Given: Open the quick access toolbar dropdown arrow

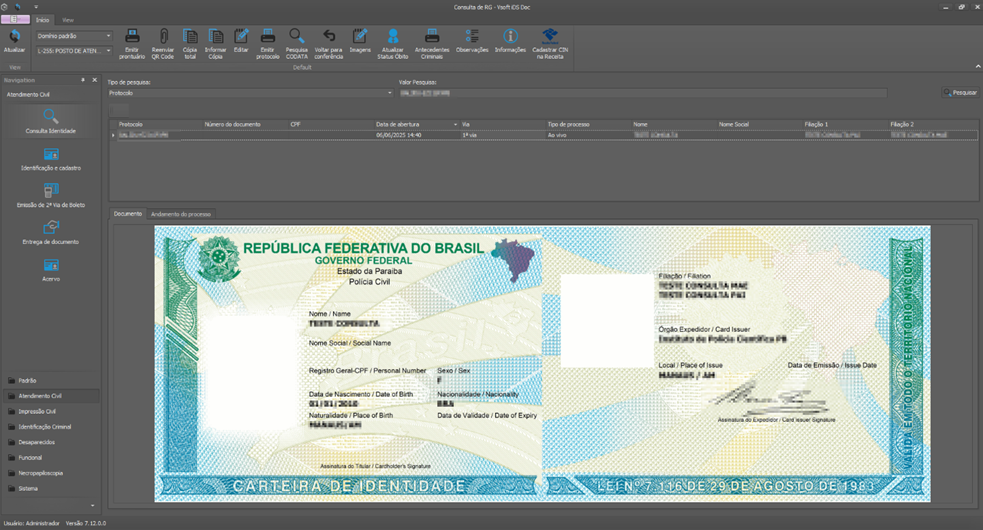Looking at the screenshot, I should coord(36,7).
